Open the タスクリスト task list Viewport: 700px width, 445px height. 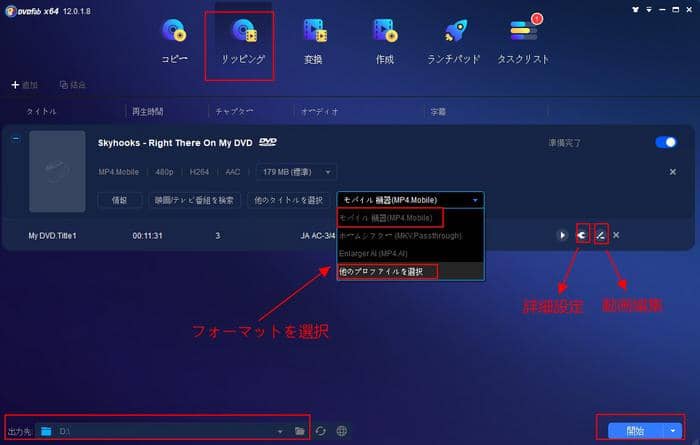coord(523,41)
